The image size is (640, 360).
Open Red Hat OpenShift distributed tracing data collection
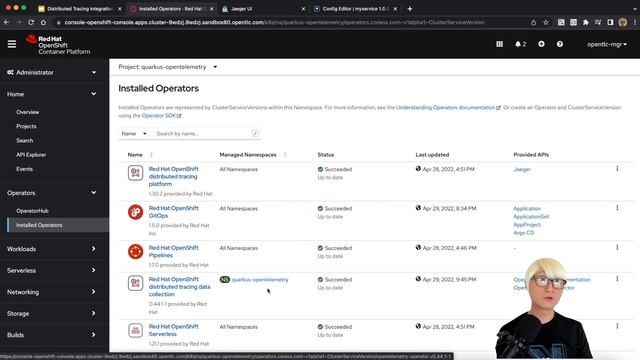point(179,287)
